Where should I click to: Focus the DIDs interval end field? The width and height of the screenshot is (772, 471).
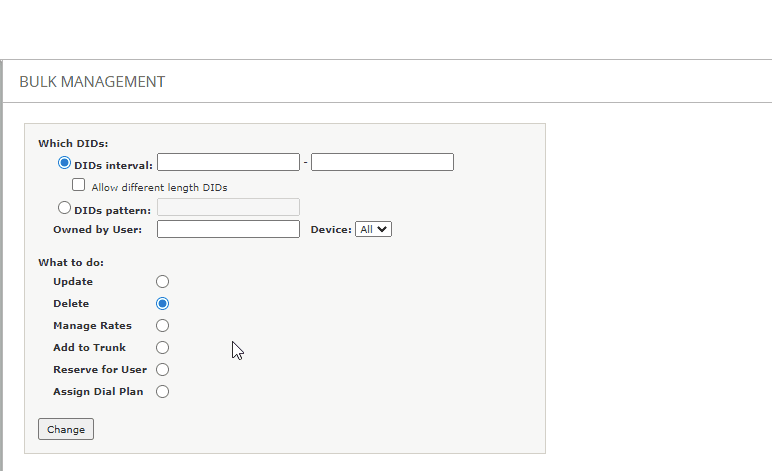(383, 162)
